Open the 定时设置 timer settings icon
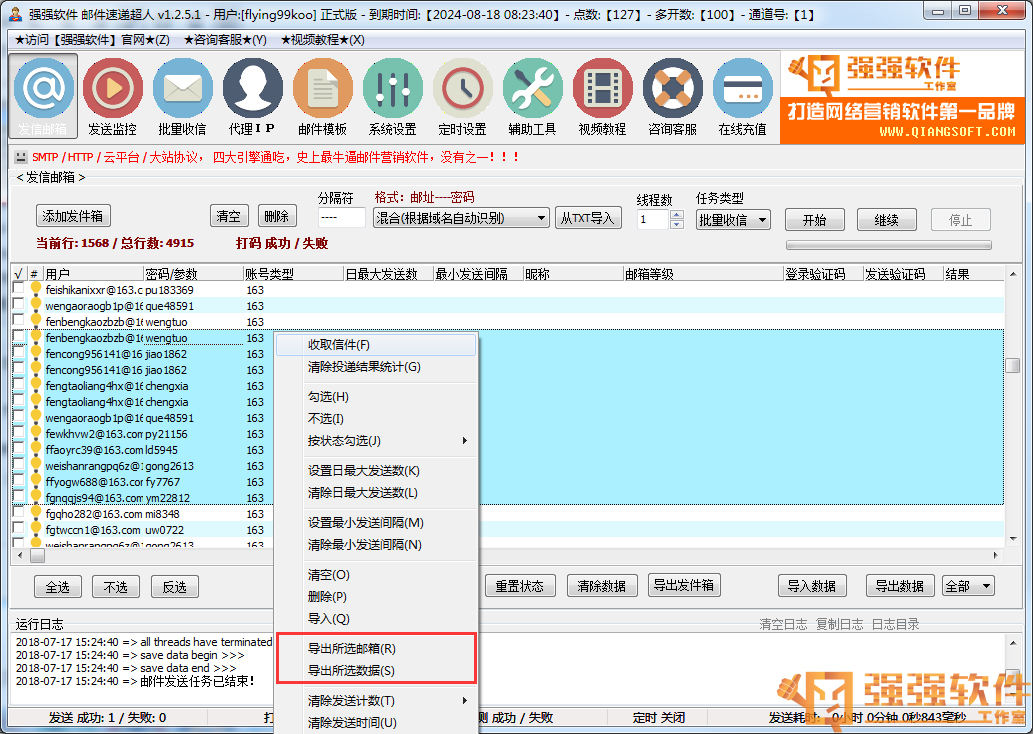This screenshot has height=734, width=1033. coord(462,96)
